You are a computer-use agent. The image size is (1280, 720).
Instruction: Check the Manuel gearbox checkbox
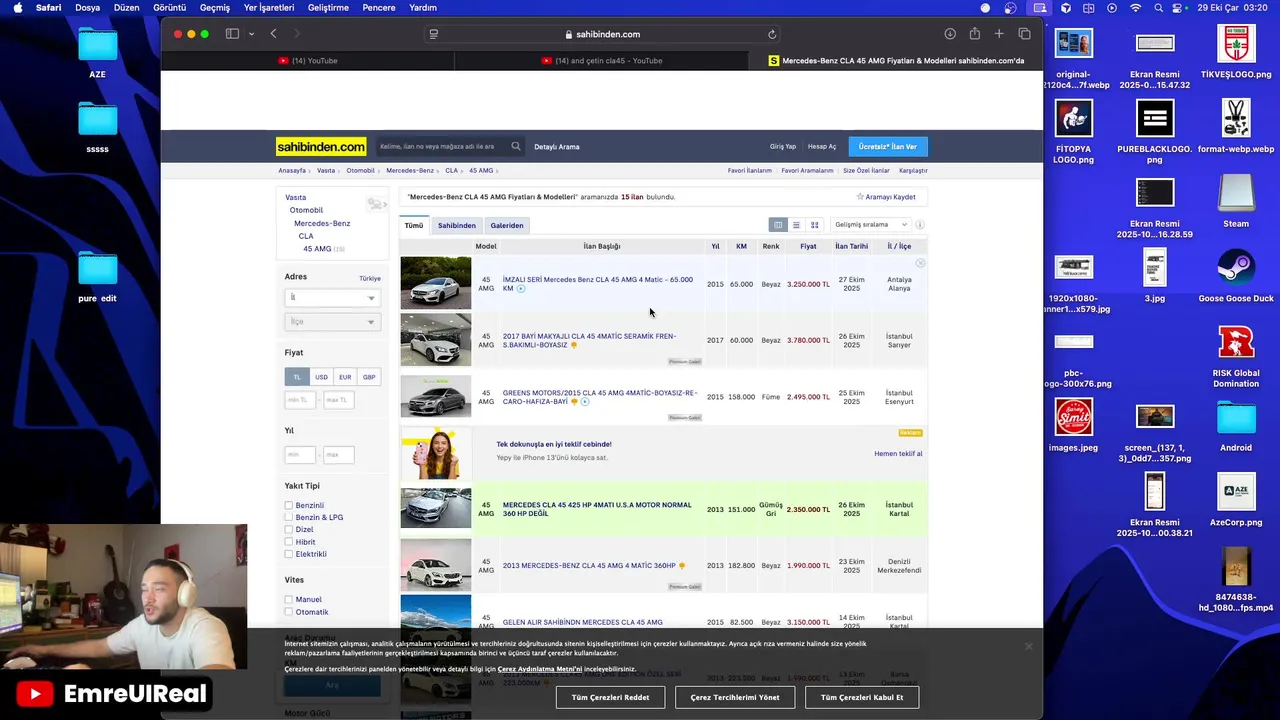[x=289, y=599]
